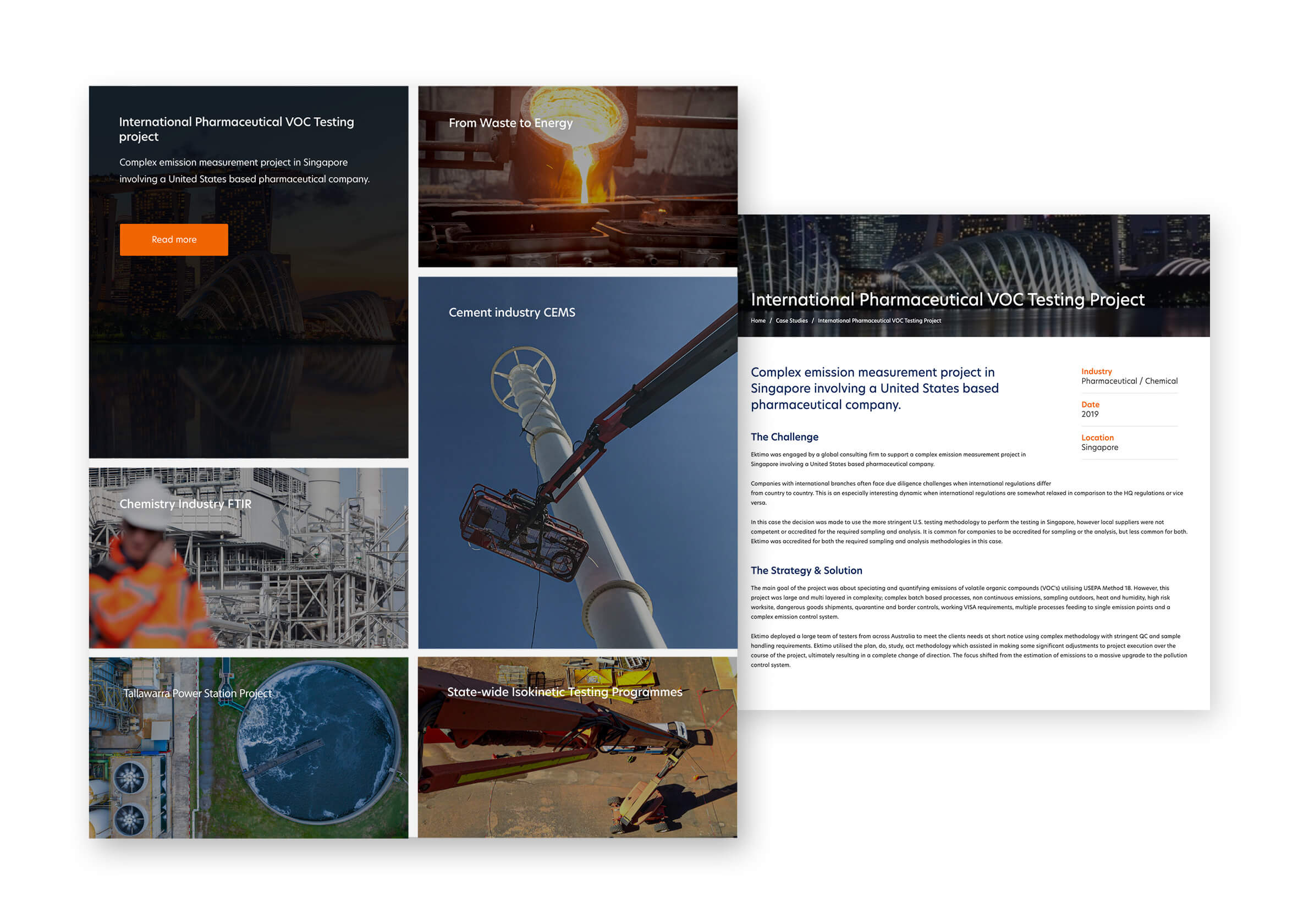Open the Tallawarra Power Station Project card
This screenshot has height=924, width=1298.
click(x=249, y=747)
